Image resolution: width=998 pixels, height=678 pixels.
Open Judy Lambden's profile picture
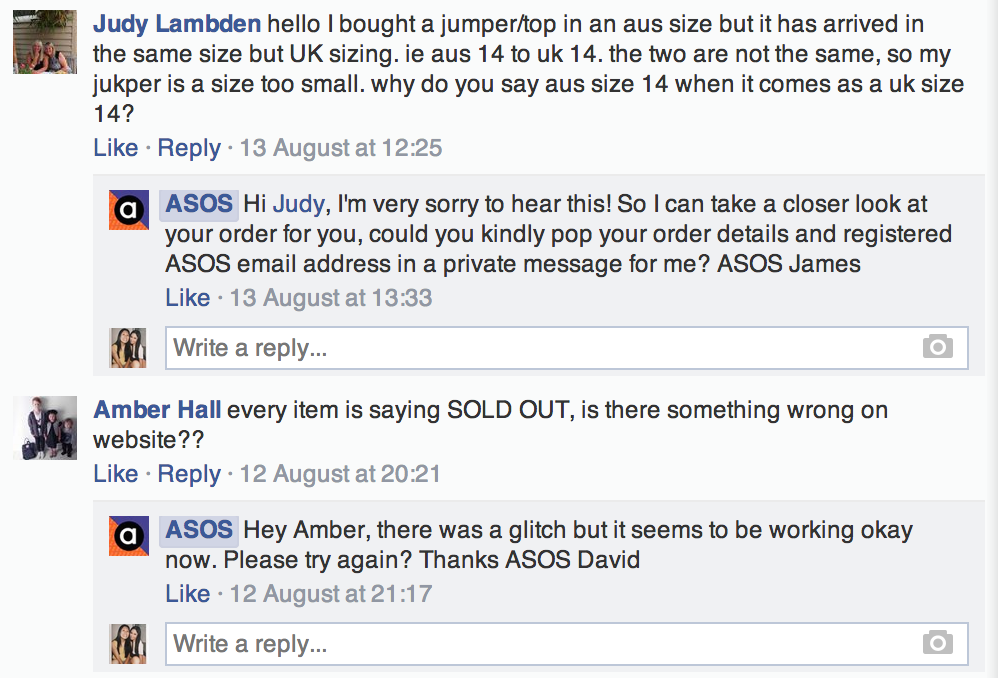[45, 42]
